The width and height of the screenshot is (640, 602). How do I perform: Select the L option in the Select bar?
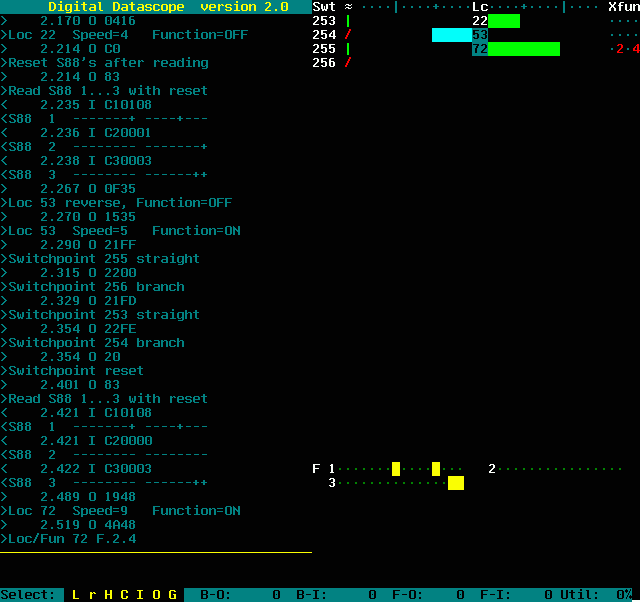click(x=76, y=594)
